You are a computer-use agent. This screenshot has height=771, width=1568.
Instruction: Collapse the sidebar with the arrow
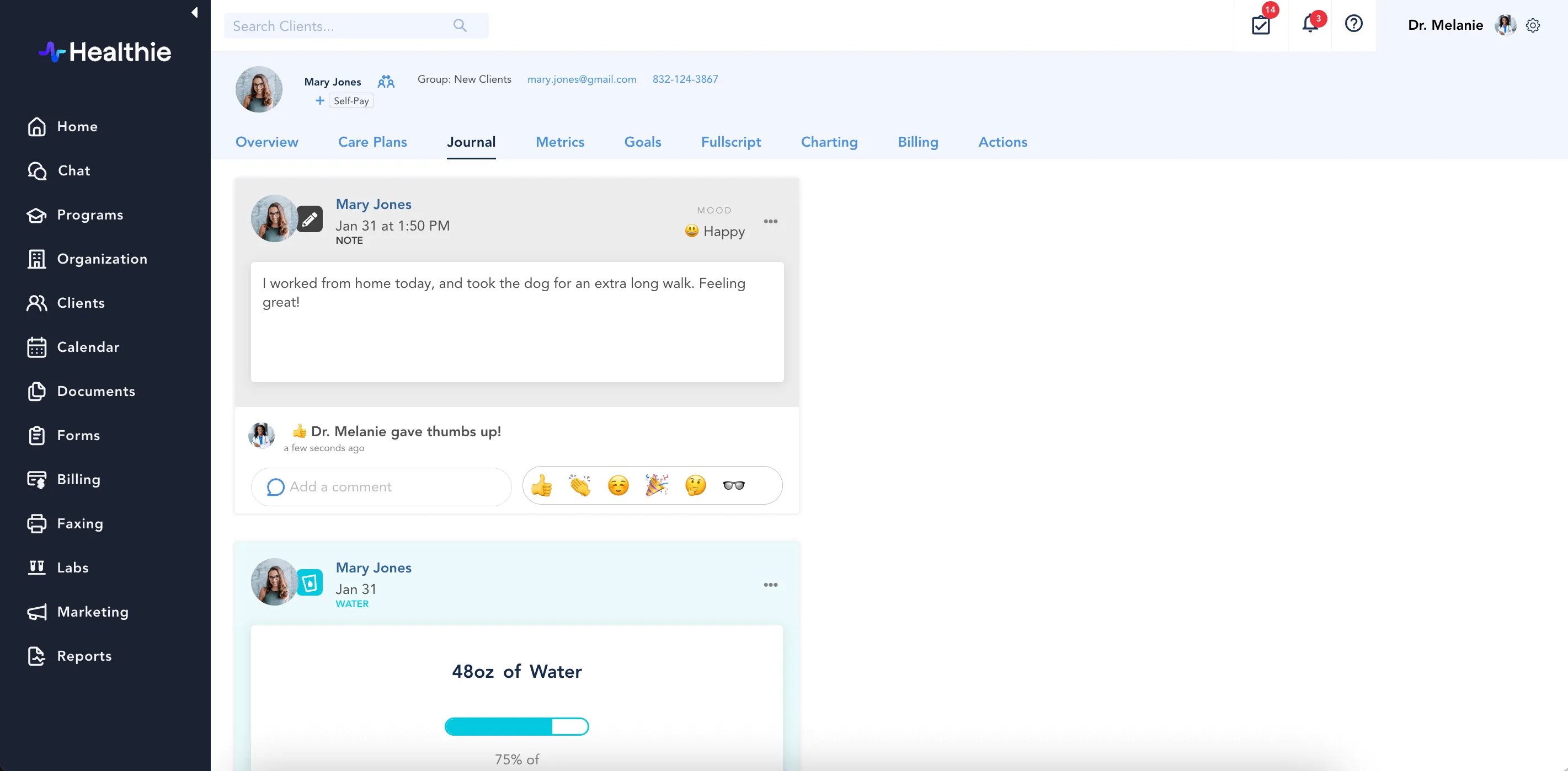(x=195, y=12)
